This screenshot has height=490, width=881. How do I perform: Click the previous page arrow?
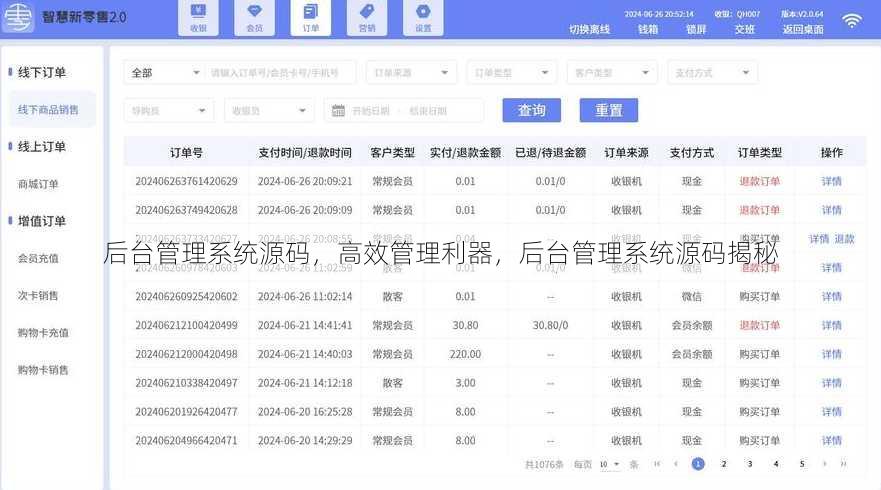coord(676,464)
